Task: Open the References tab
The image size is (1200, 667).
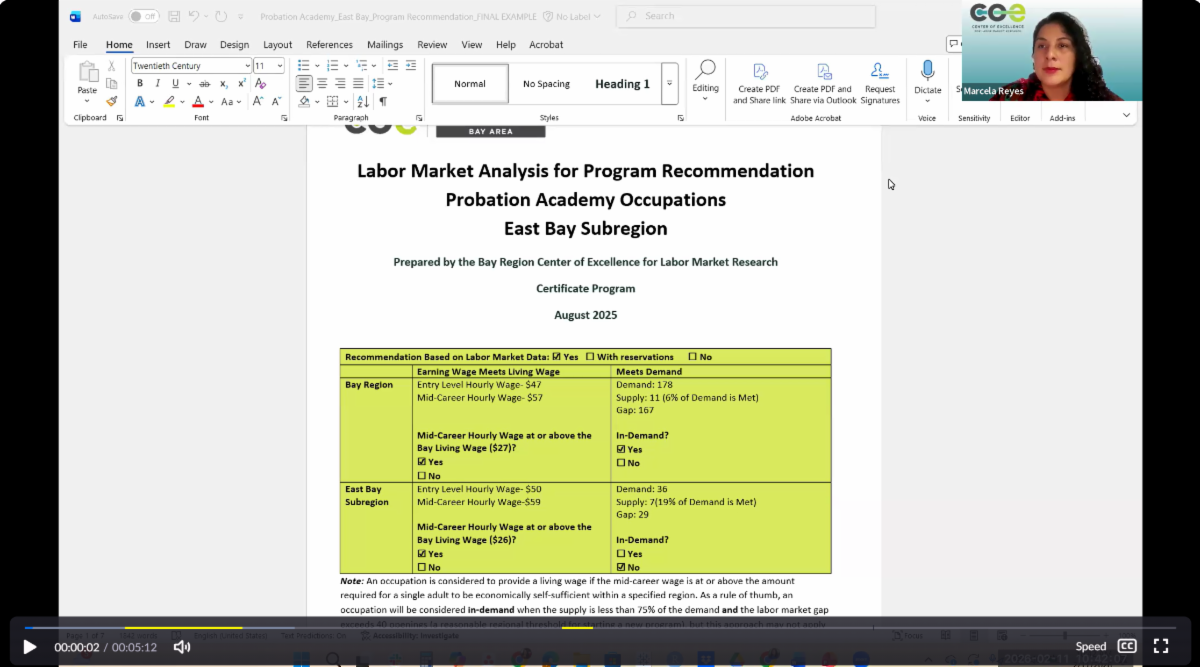Action: pos(329,45)
